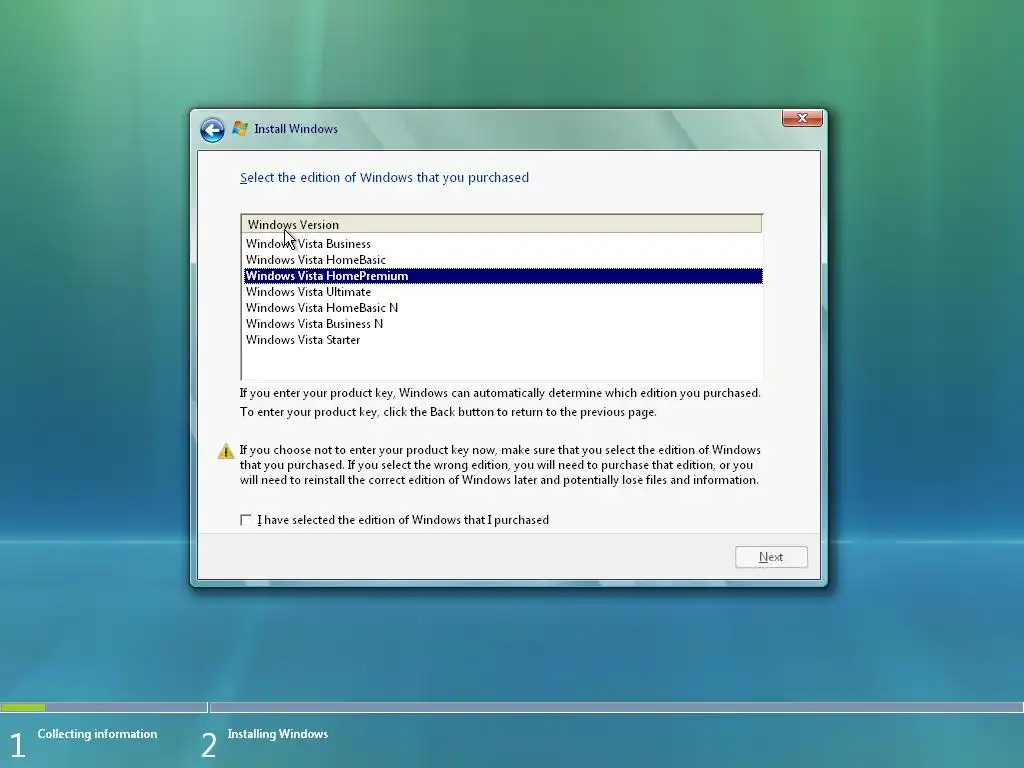
Task: Select Windows Vista HomeBasic edition
Action: point(503,260)
